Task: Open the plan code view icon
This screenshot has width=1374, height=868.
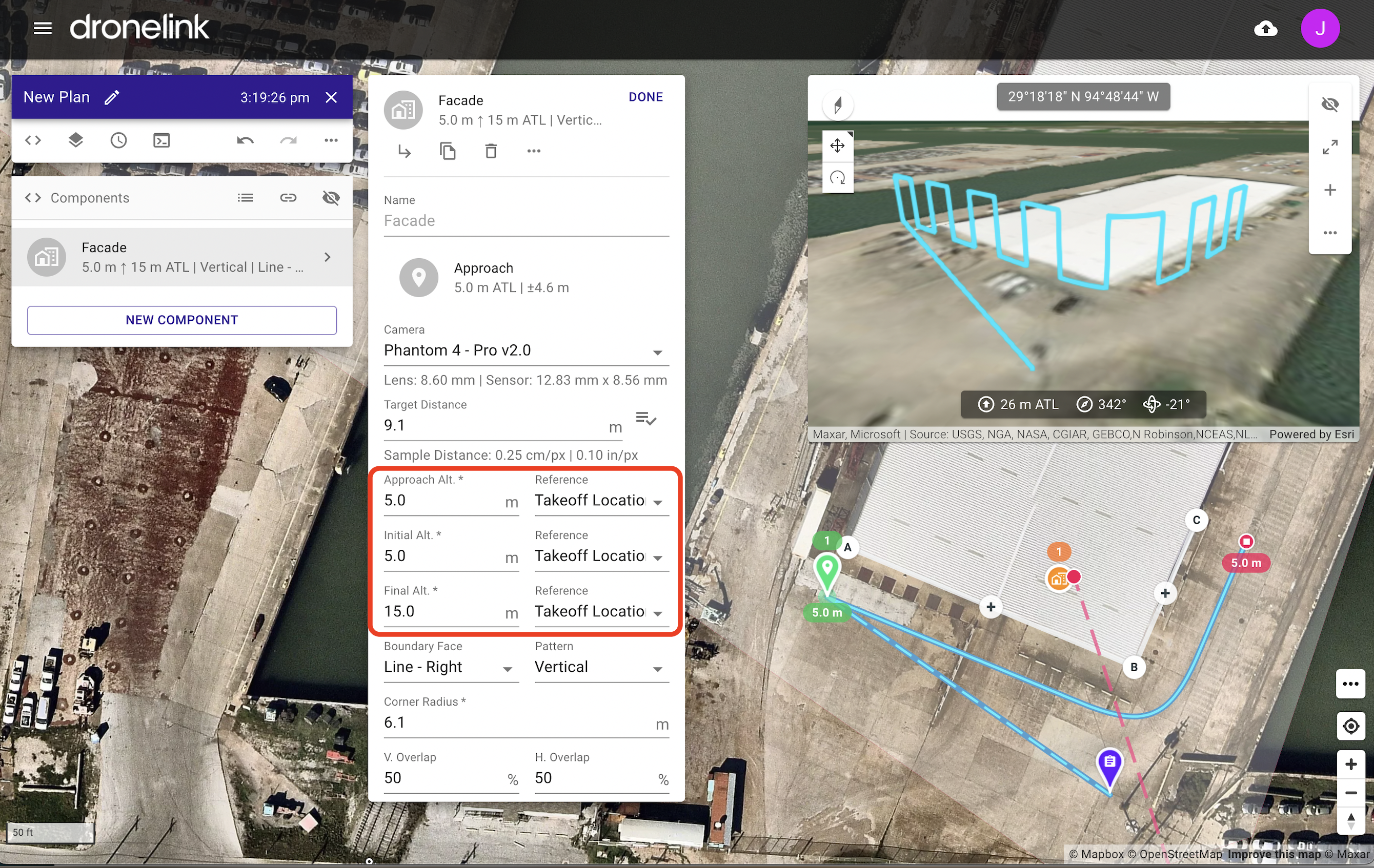Action: 33,140
